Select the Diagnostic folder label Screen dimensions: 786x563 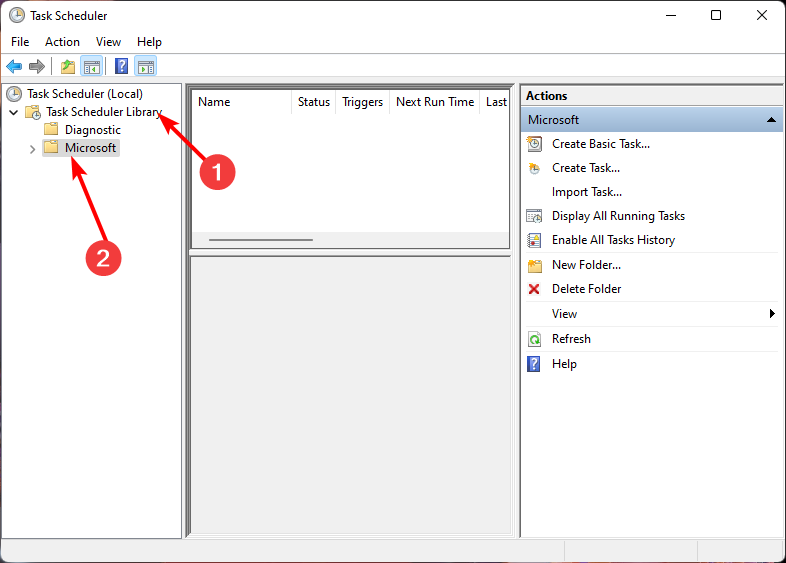pyautogui.click(x=93, y=130)
